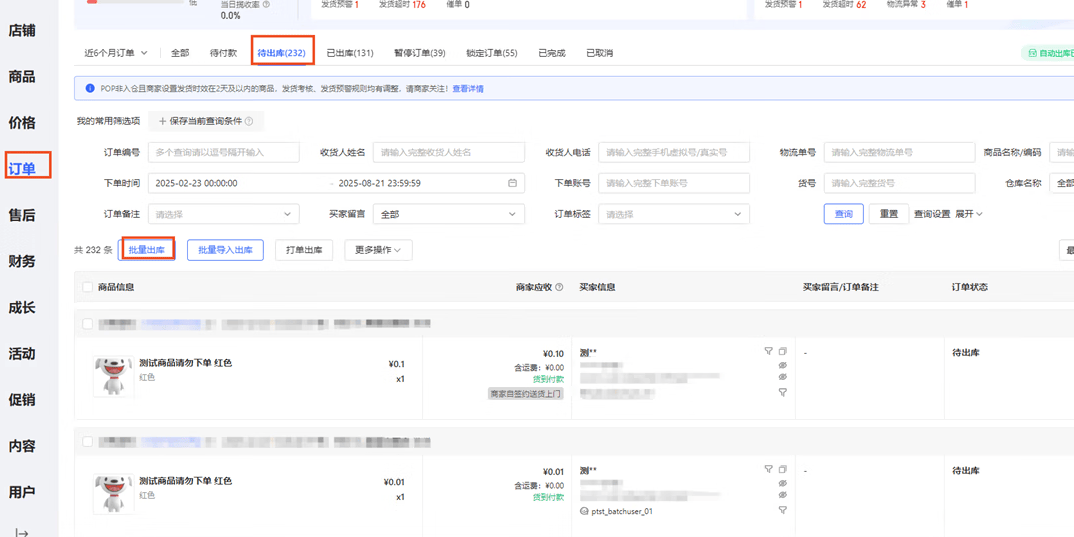This screenshot has width=1074, height=537.
Task: Switch to the 已出库(131) tab
Action: [350, 53]
